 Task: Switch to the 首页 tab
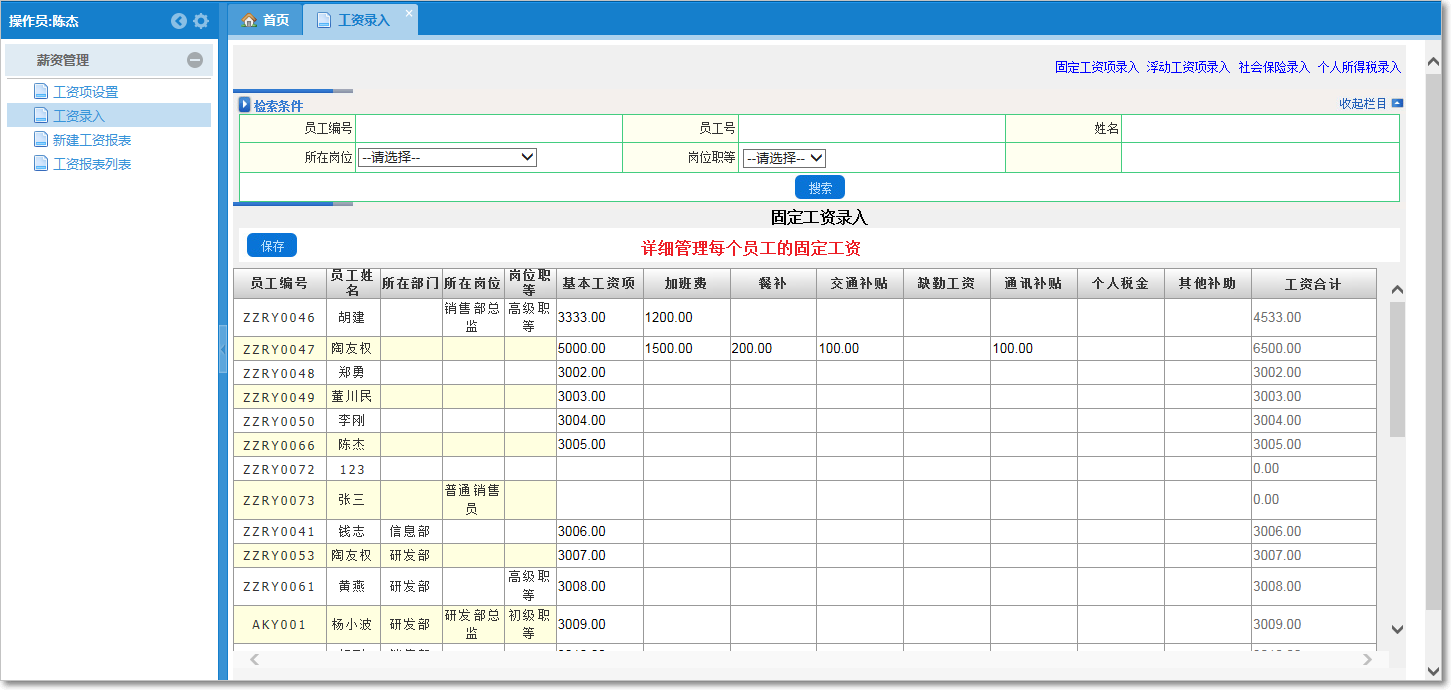tap(270, 18)
